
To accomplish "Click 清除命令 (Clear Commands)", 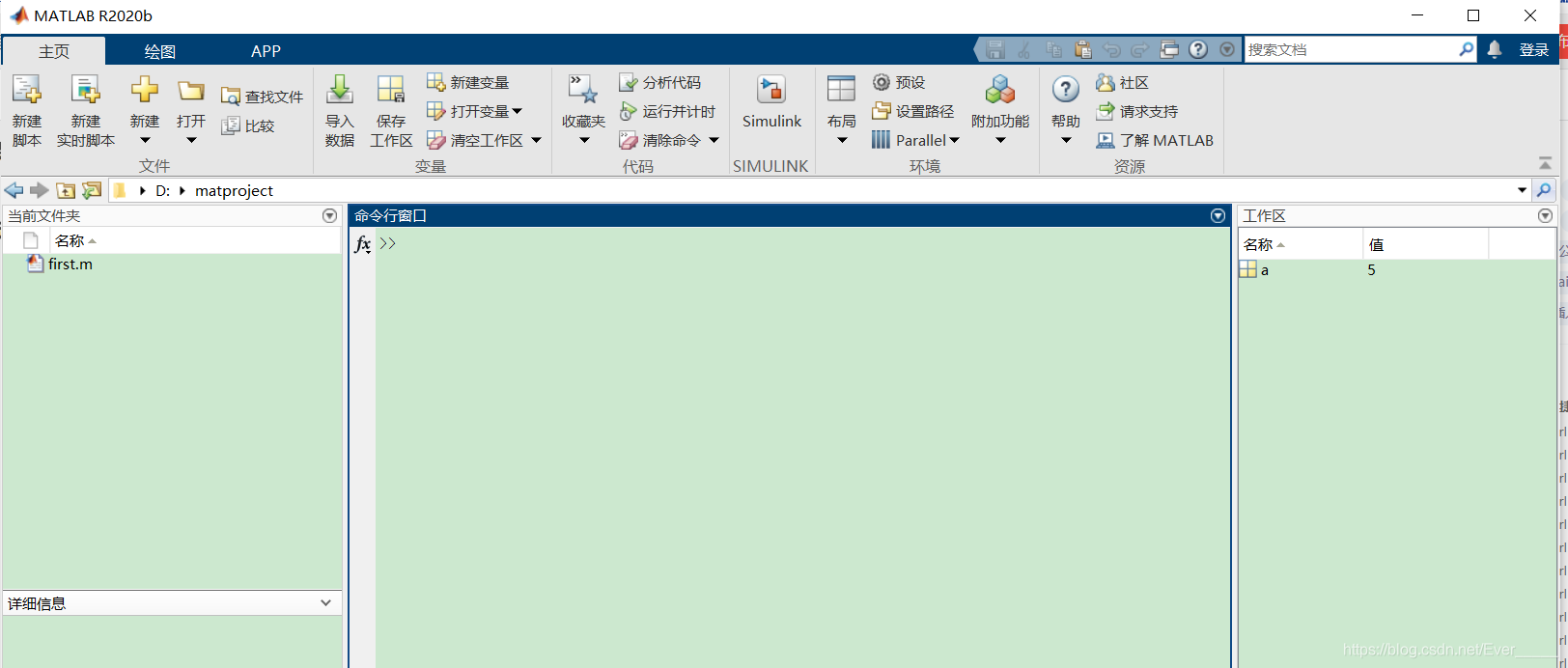I will click(x=660, y=140).
